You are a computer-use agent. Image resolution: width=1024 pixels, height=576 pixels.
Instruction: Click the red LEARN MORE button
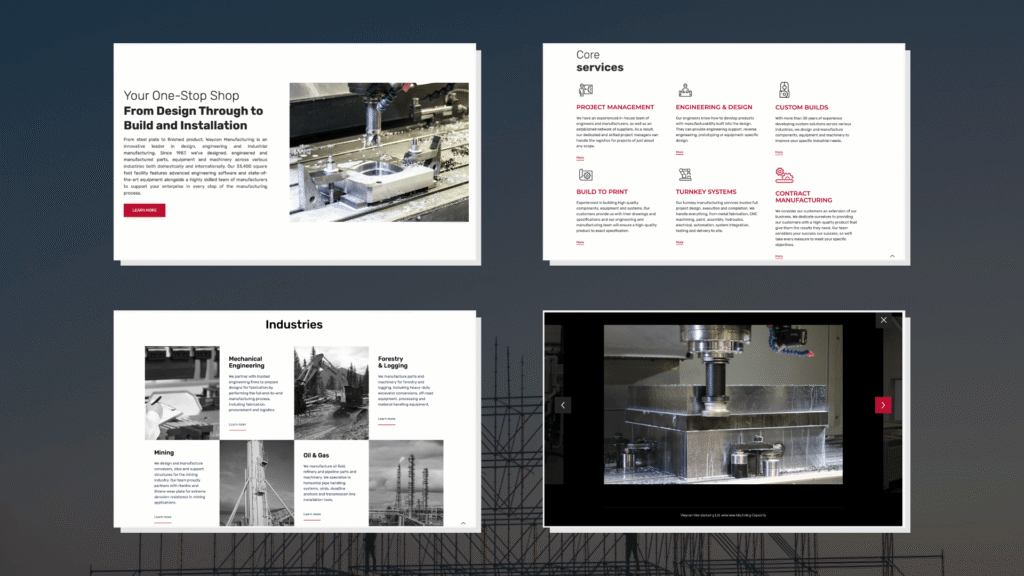pyautogui.click(x=144, y=210)
